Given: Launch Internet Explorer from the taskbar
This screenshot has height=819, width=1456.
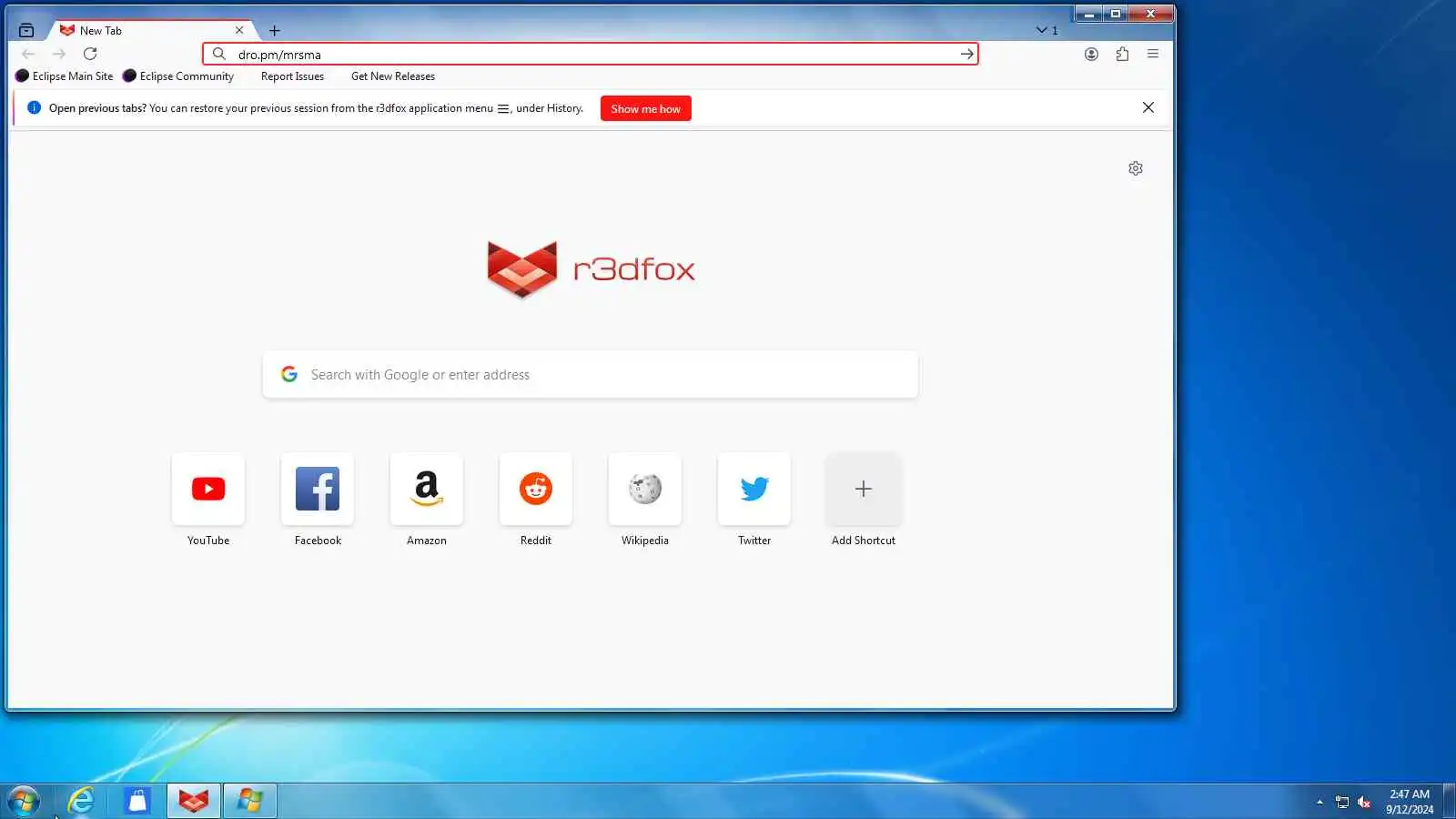Looking at the screenshot, I should (81, 801).
